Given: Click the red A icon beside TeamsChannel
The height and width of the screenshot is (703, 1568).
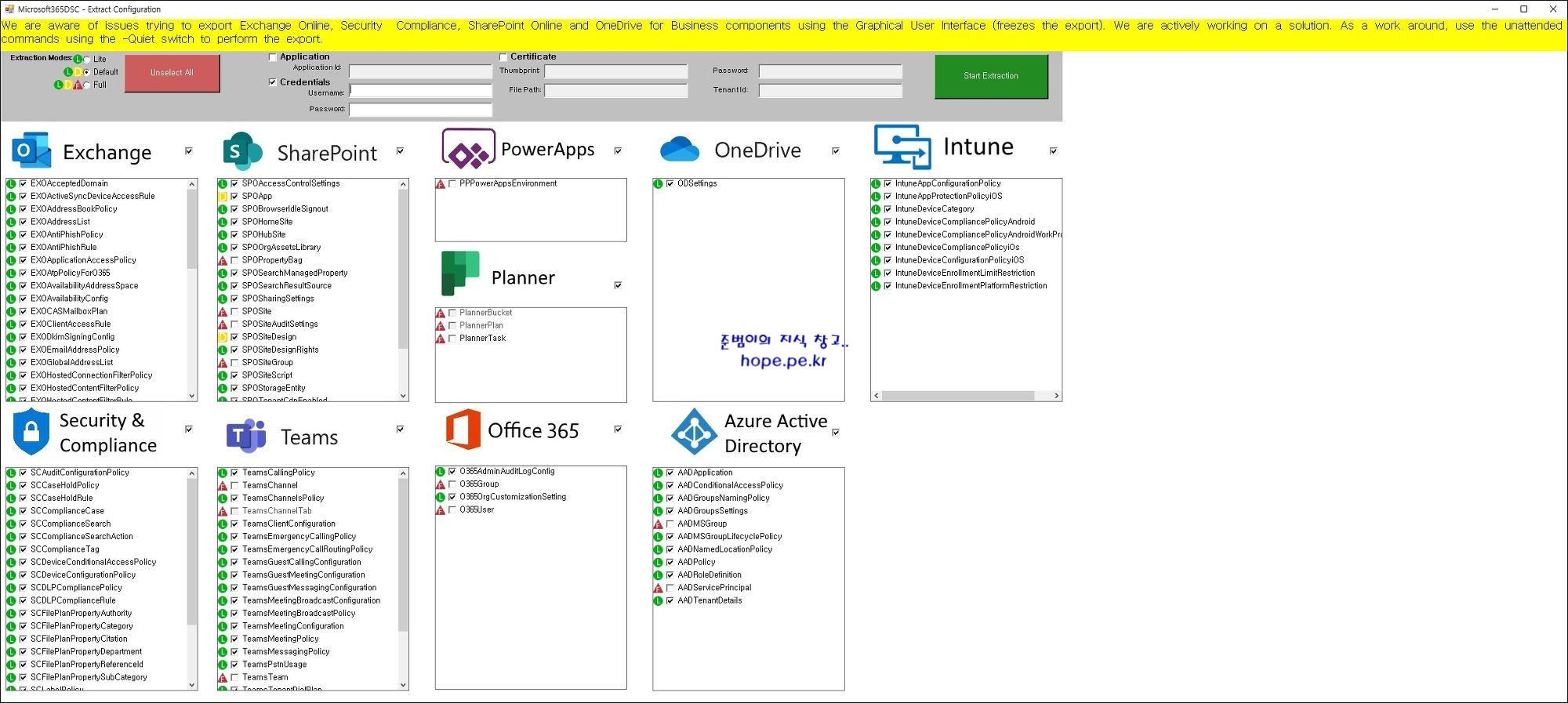Looking at the screenshot, I should (x=223, y=486).
